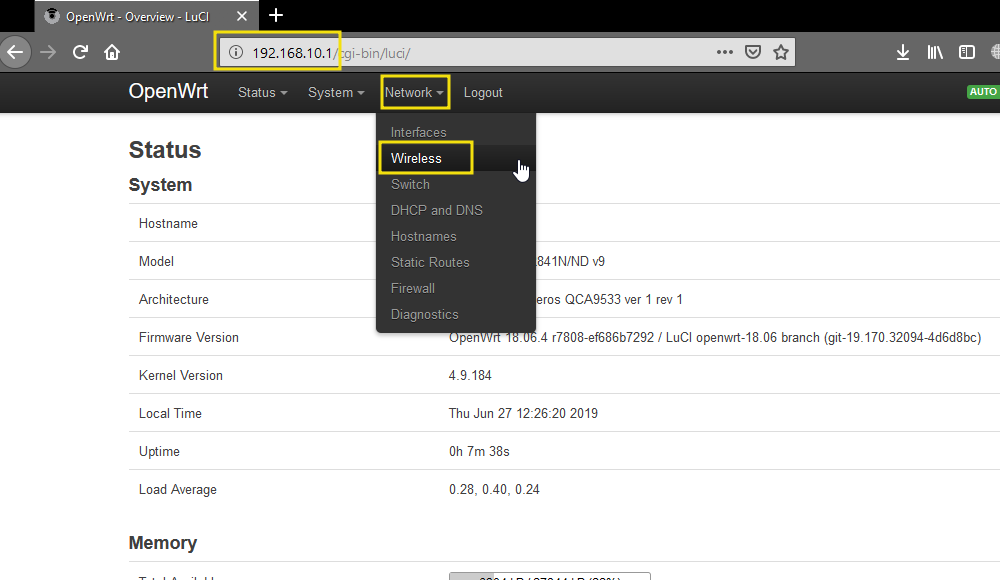Click the Memory section heading
Image resolution: width=1000 pixels, height=580 pixels.
pos(163,542)
